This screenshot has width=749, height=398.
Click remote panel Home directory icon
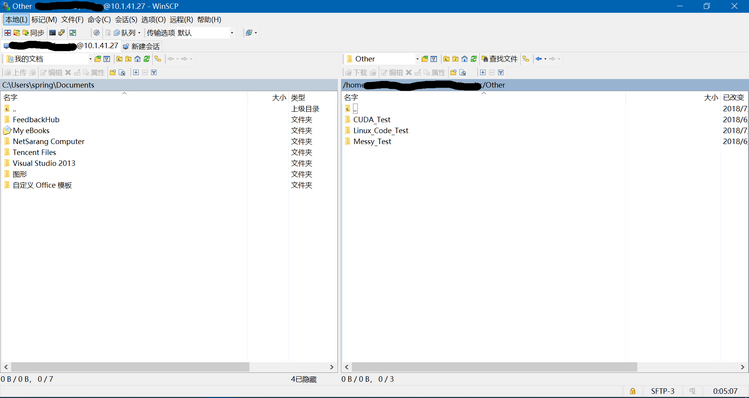464,59
